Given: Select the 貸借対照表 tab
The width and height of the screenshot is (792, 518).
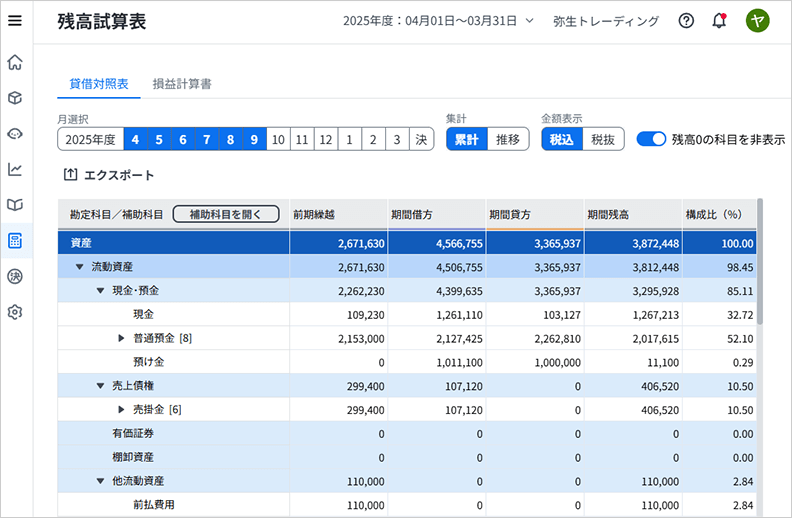Looking at the screenshot, I should click(x=98, y=84).
